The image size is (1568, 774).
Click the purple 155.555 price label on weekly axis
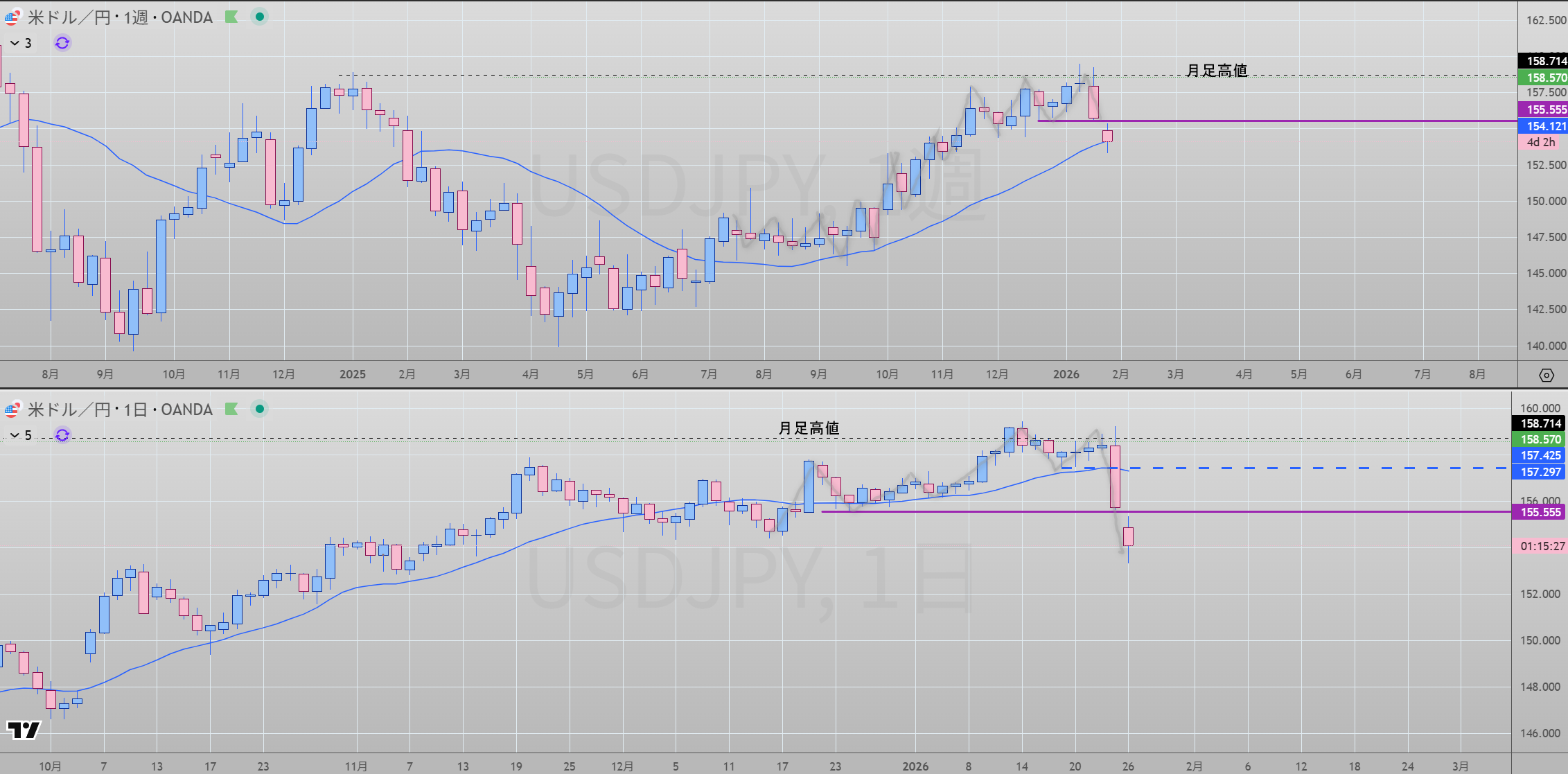[x=1542, y=109]
